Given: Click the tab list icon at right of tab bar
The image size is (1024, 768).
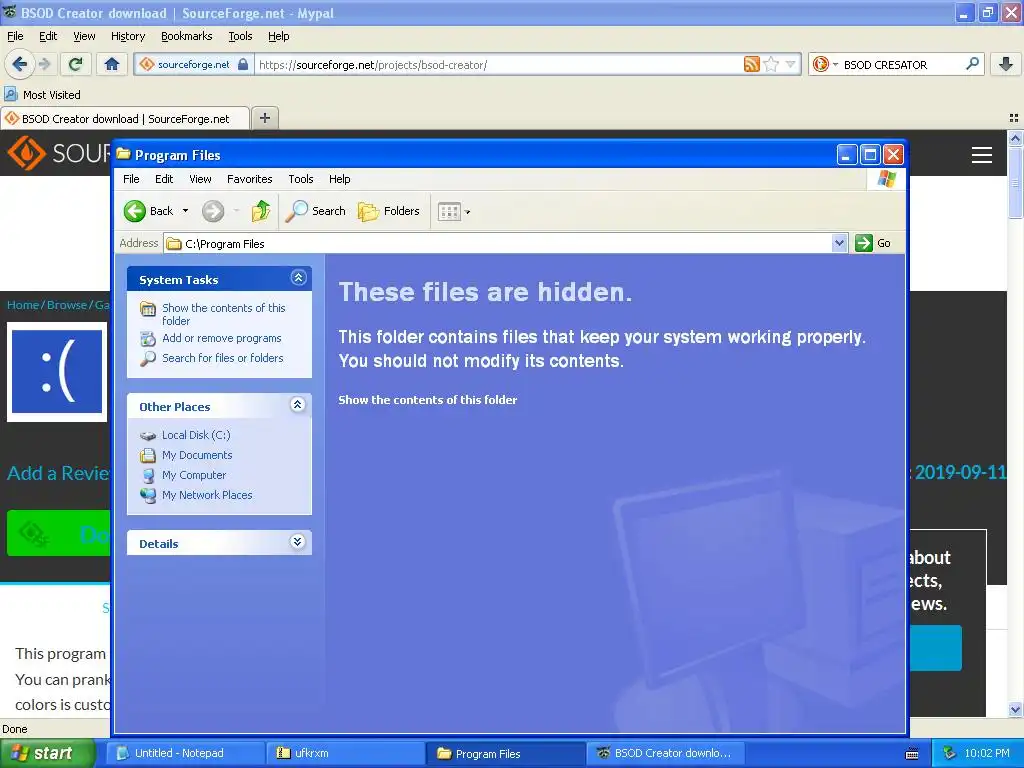Looking at the screenshot, I should click(x=1014, y=118).
